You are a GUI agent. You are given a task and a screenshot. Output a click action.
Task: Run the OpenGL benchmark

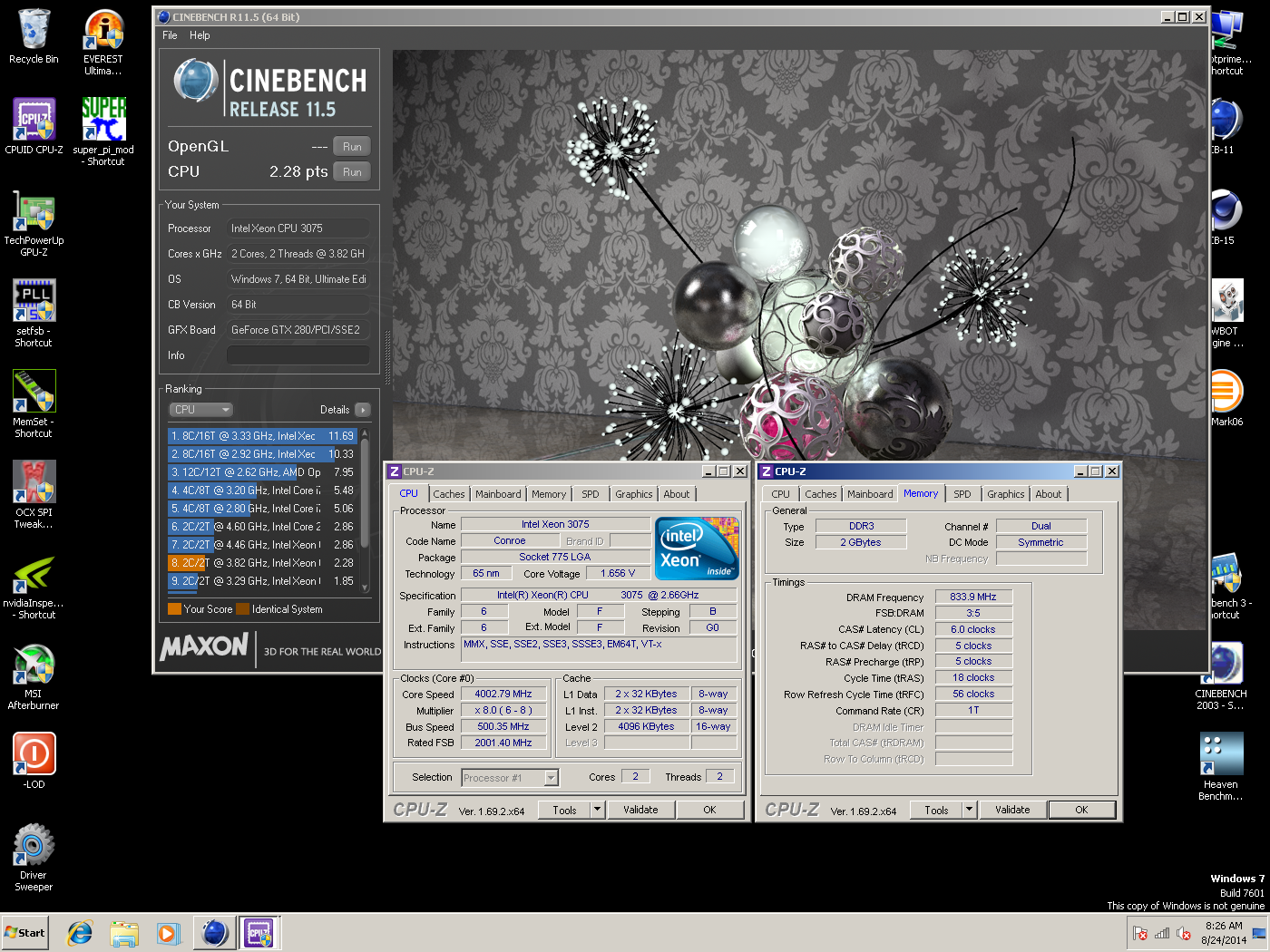click(352, 147)
